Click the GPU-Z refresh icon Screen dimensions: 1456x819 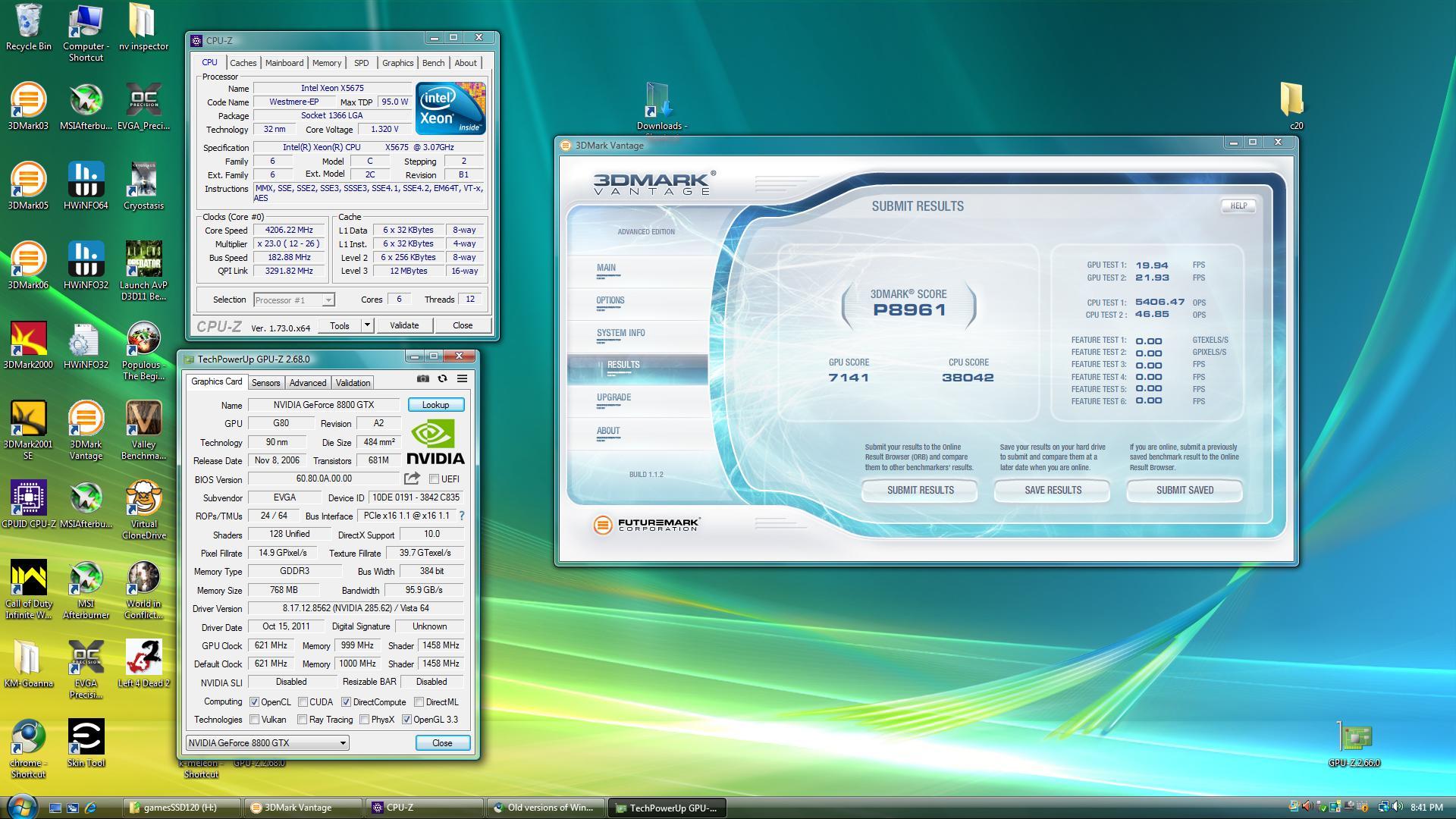click(442, 378)
